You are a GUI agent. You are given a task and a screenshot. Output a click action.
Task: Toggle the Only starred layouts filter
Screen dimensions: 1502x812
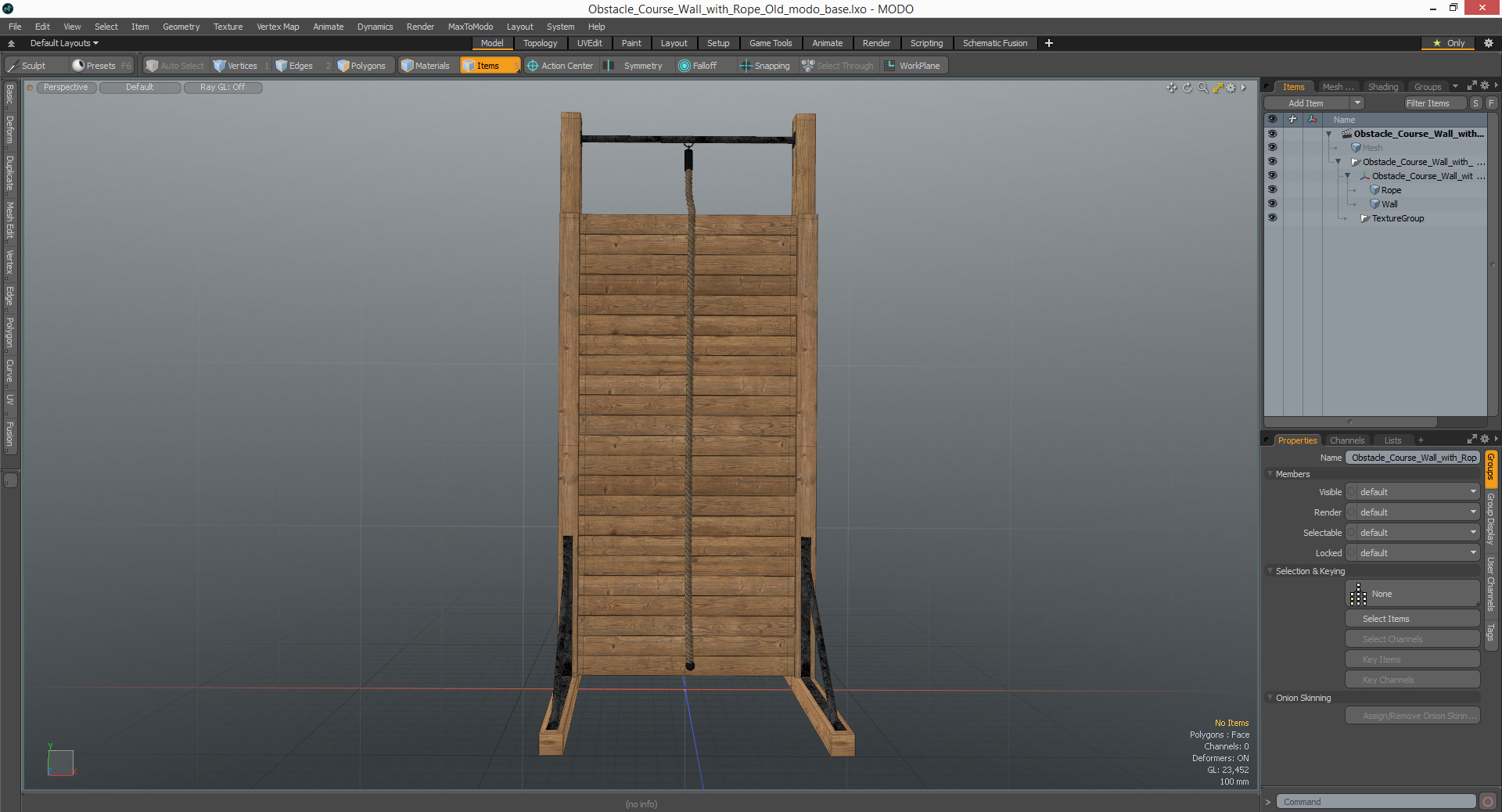tap(1449, 43)
